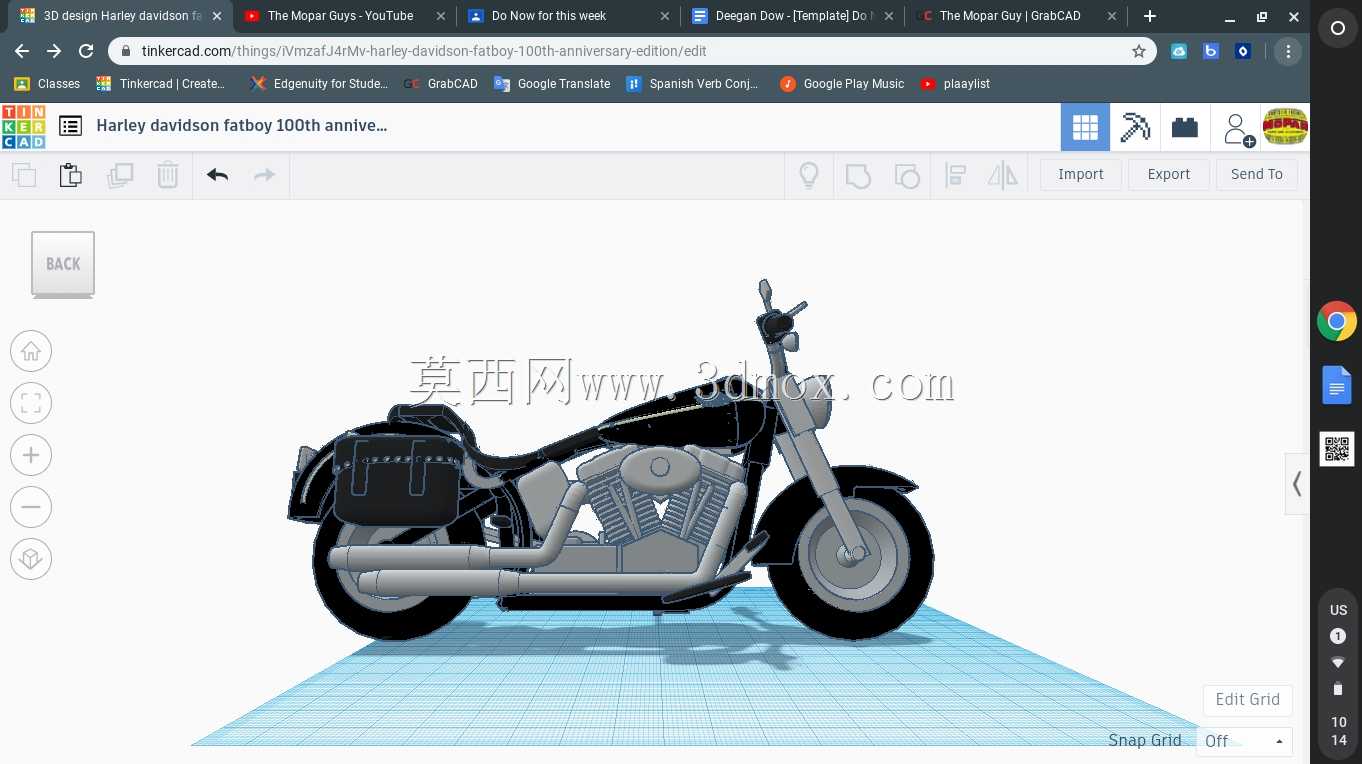1362x764 pixels.
Task: Select the Paste tool
Action: (x=71, y=175)
